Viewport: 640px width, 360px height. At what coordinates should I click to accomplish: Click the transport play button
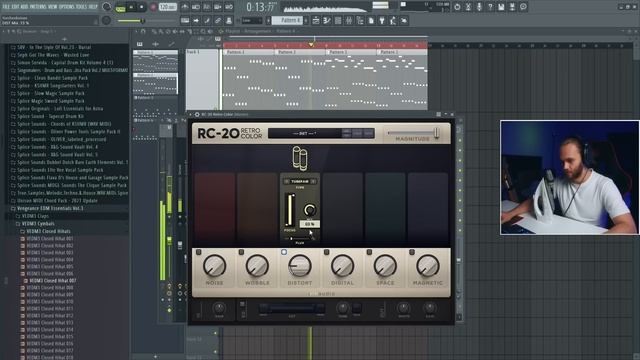click(x=131, y=7)
